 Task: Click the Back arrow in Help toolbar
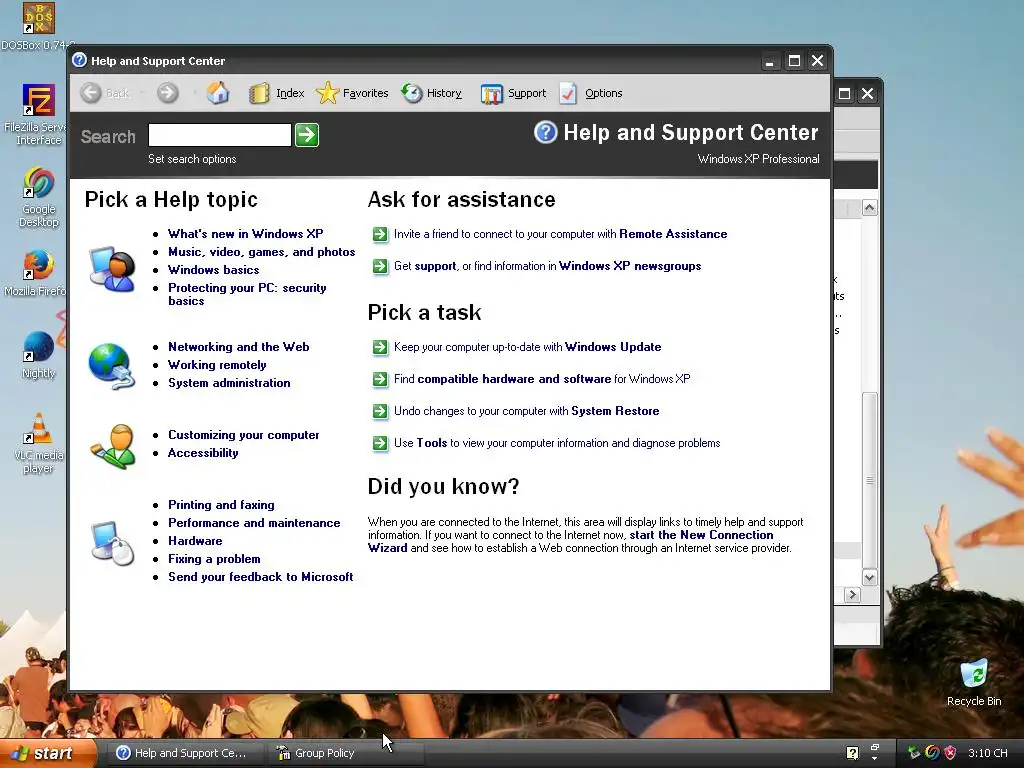[x=91, y=93]
